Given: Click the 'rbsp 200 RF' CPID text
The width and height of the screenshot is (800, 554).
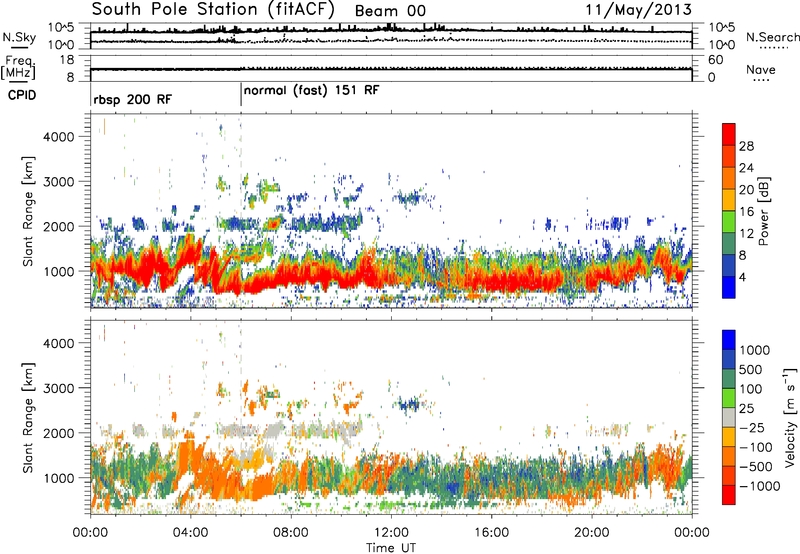Looking at the screenshot, I should (x=132, y=99).
